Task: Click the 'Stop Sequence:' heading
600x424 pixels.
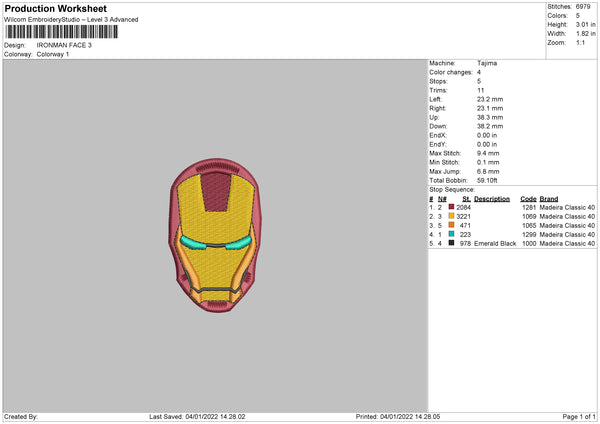Action: tap(452, 190)
